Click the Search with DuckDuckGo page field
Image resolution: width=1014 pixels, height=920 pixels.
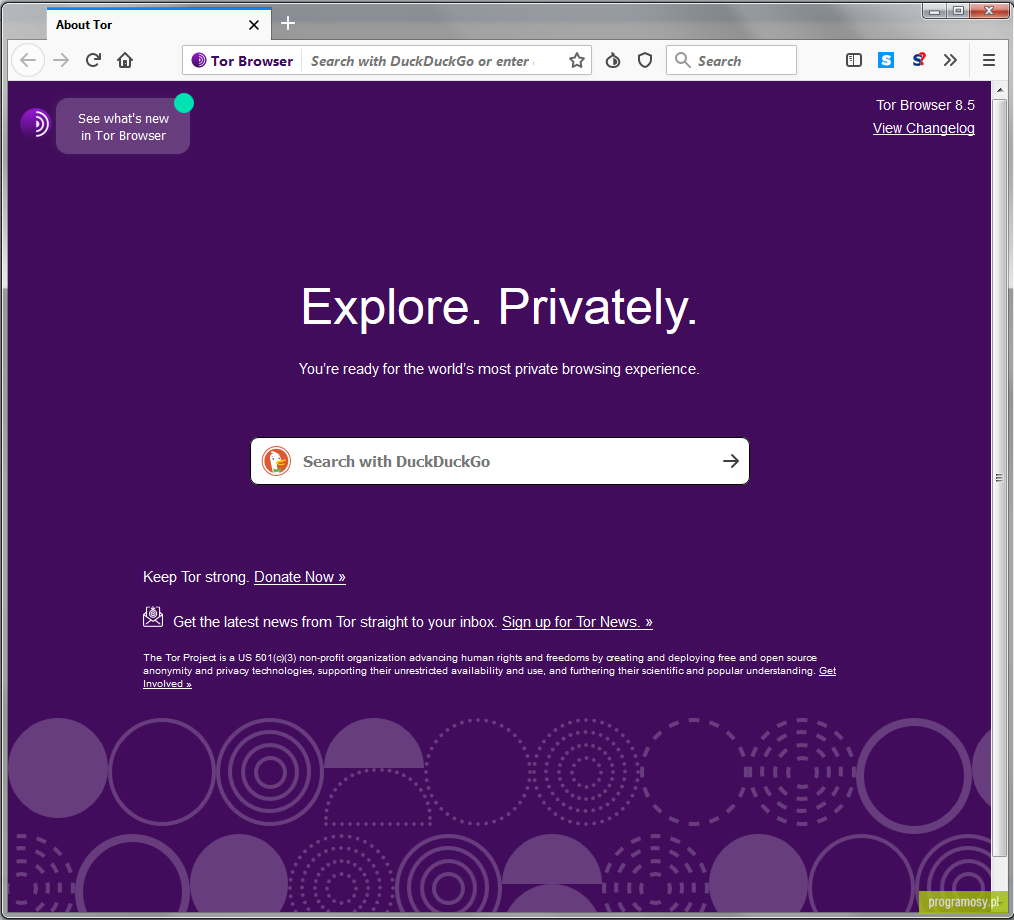pos(500,461)
